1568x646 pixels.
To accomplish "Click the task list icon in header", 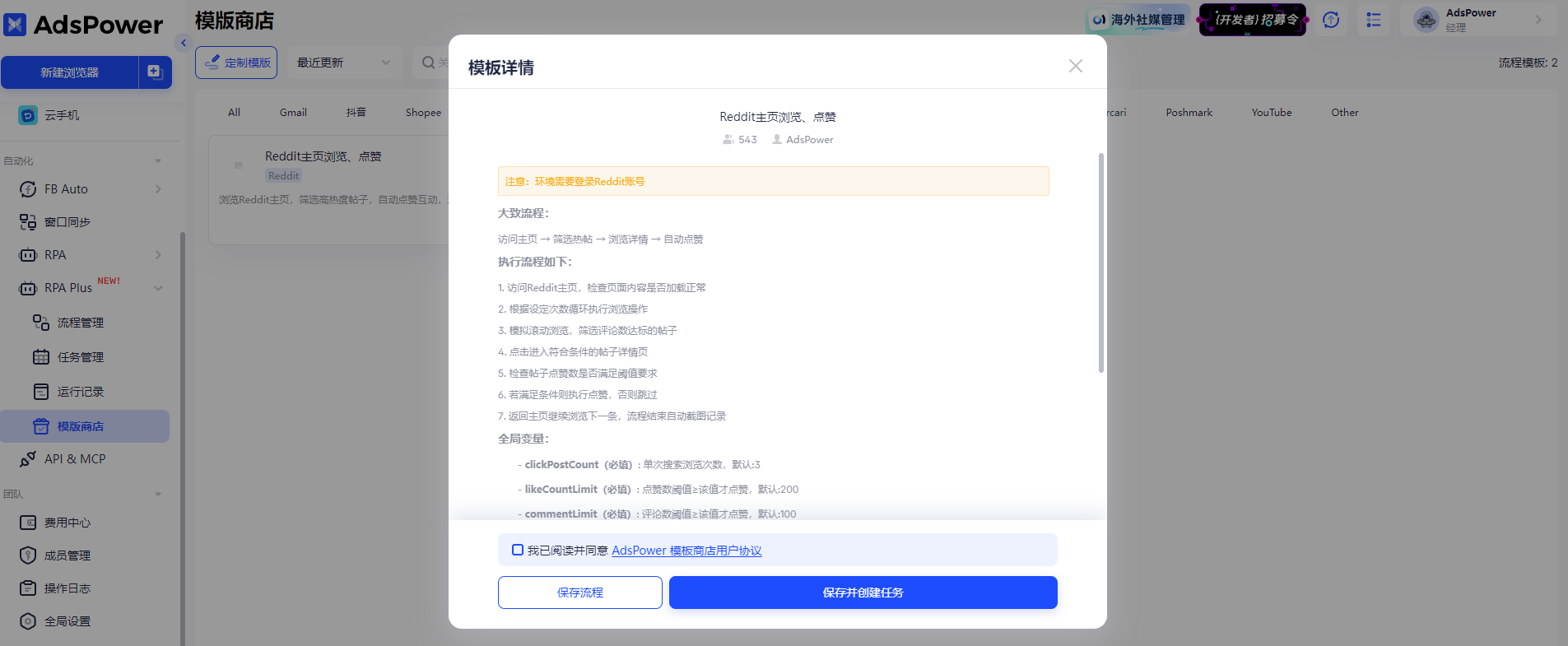I will 1374,20.
